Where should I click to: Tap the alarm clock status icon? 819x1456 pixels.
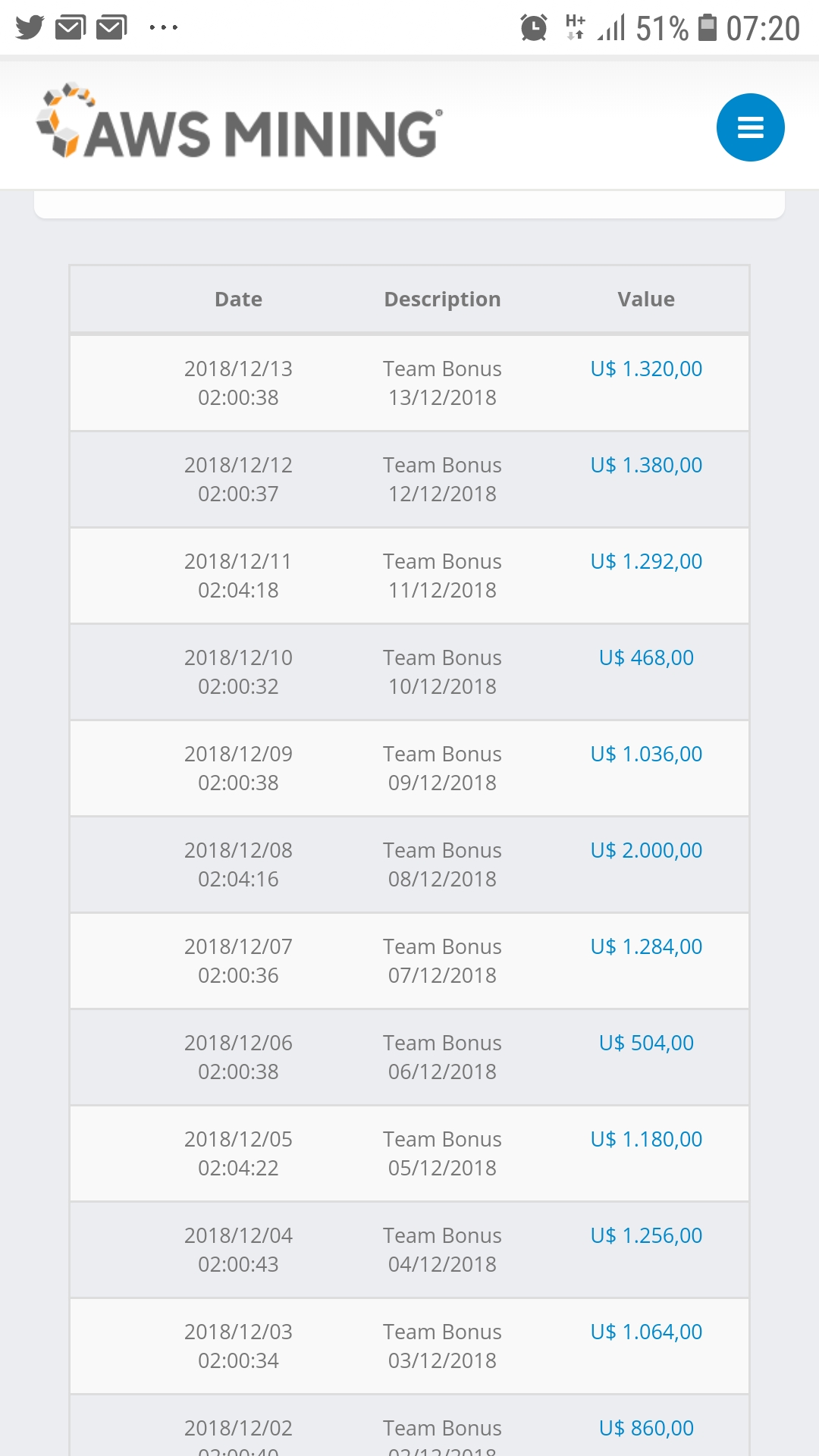(534, 28)
